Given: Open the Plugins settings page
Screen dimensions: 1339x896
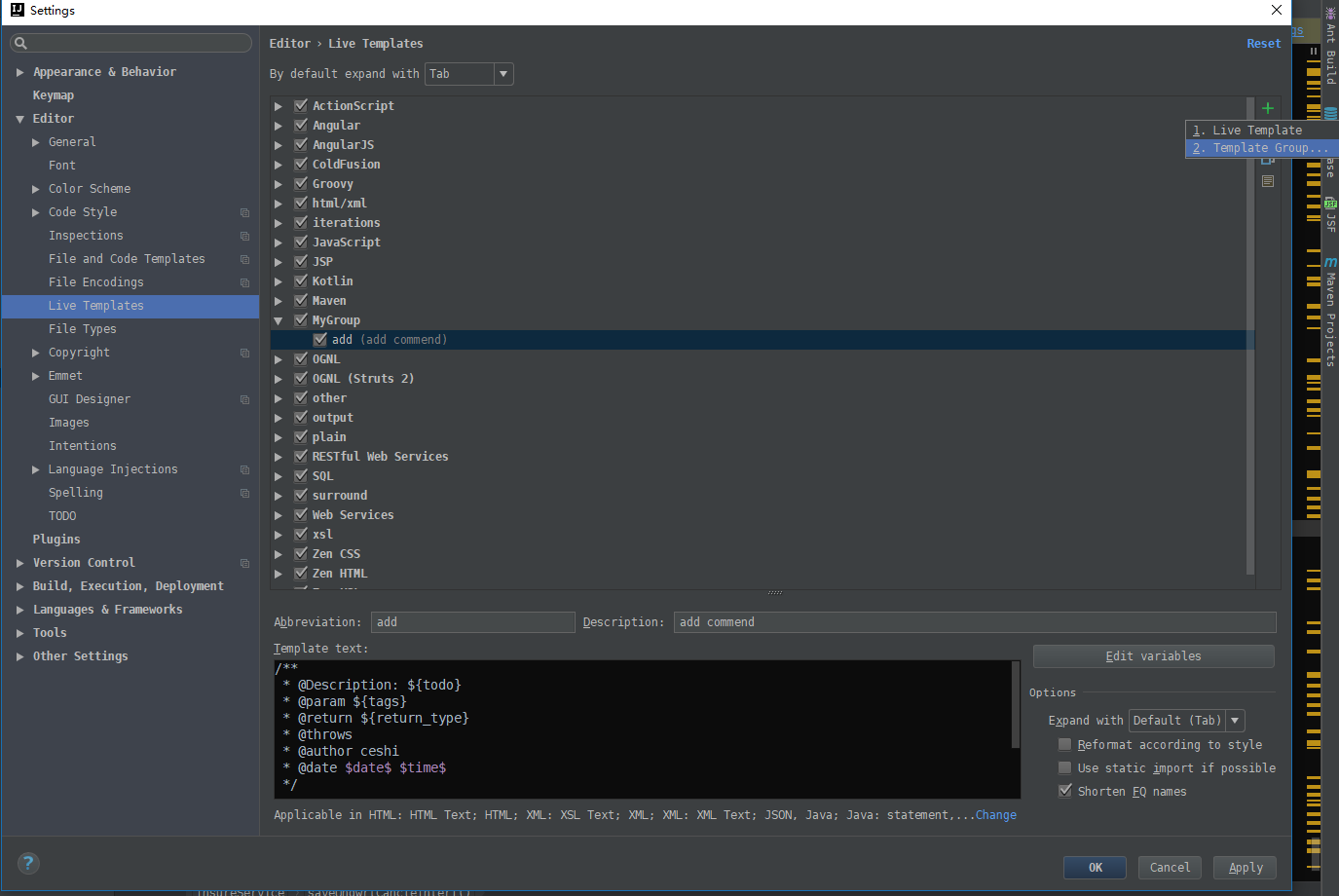Looking at the screenshot, I should click(56, 540).
